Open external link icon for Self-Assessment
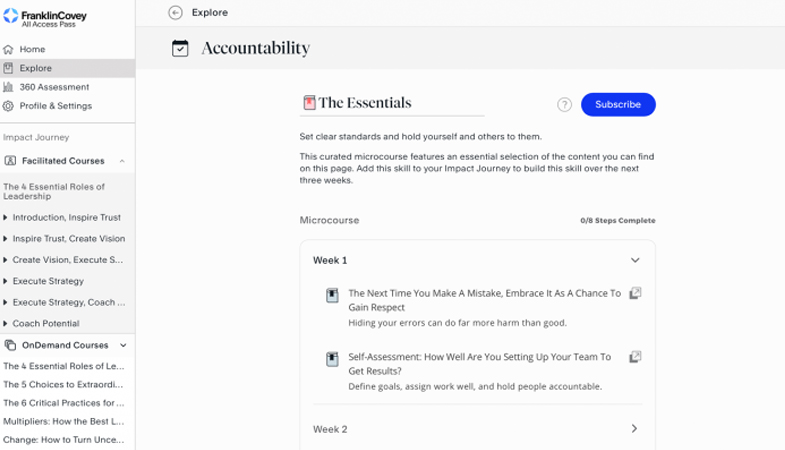 pos(635,356)
